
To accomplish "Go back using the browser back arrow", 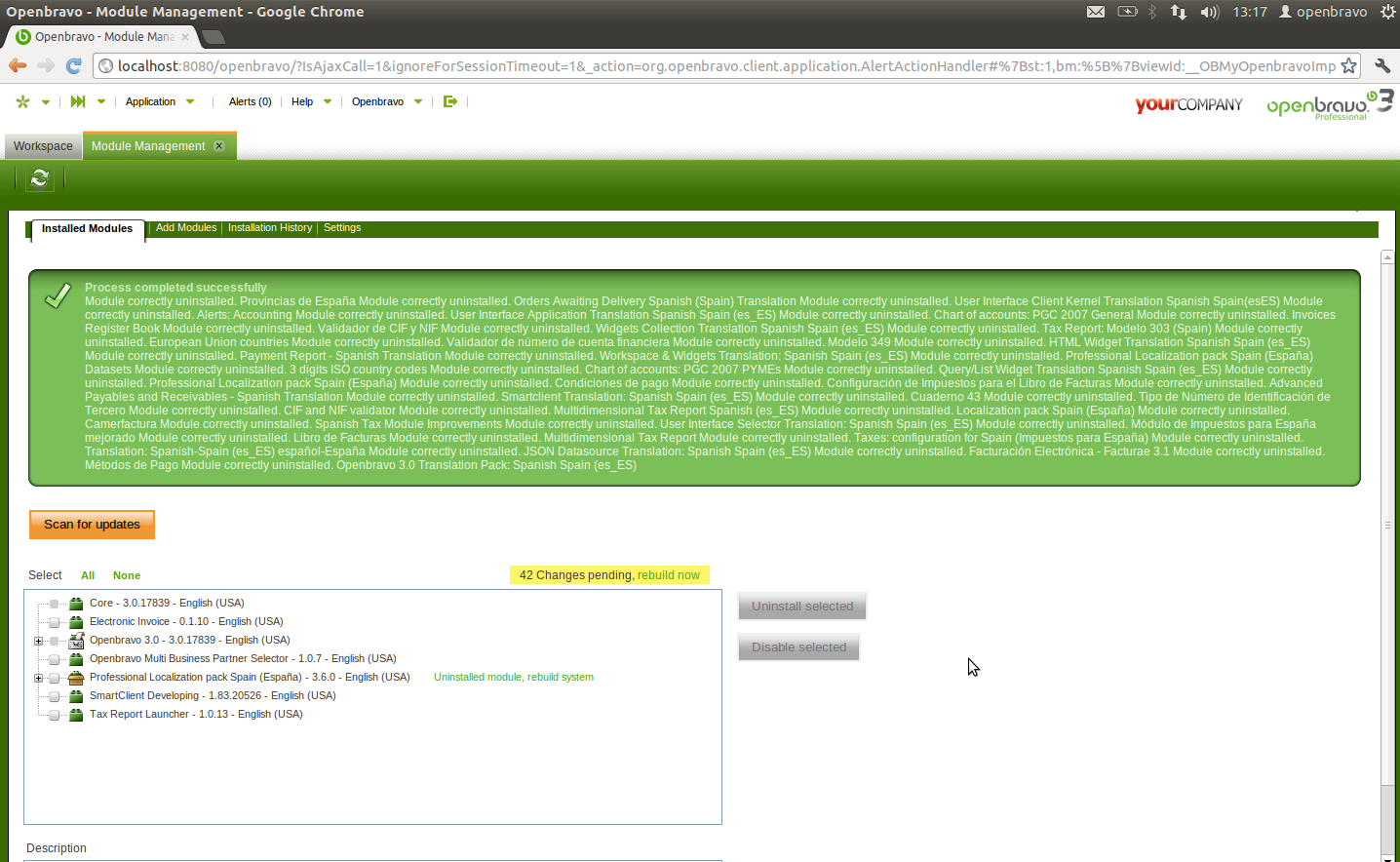I will click(18, 65).
